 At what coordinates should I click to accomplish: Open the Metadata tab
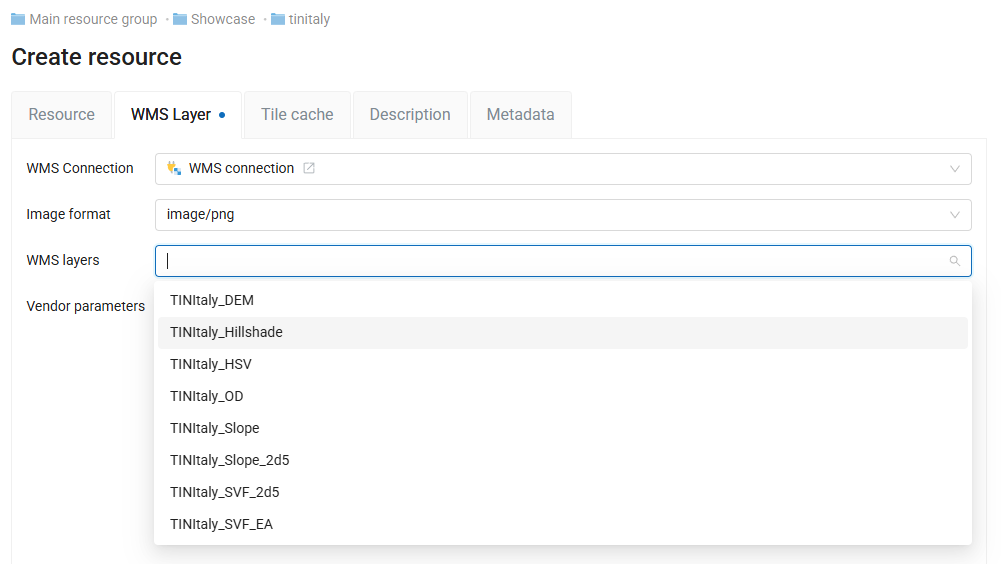click(x=520, y=115)
